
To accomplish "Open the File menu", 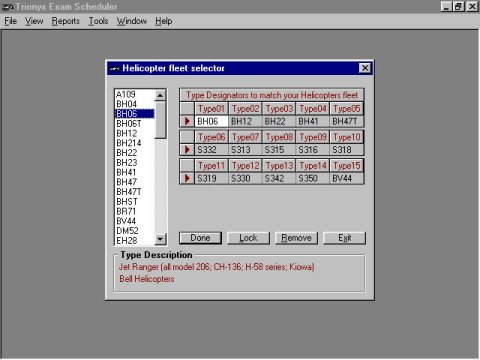I will [x=10, y=21].
